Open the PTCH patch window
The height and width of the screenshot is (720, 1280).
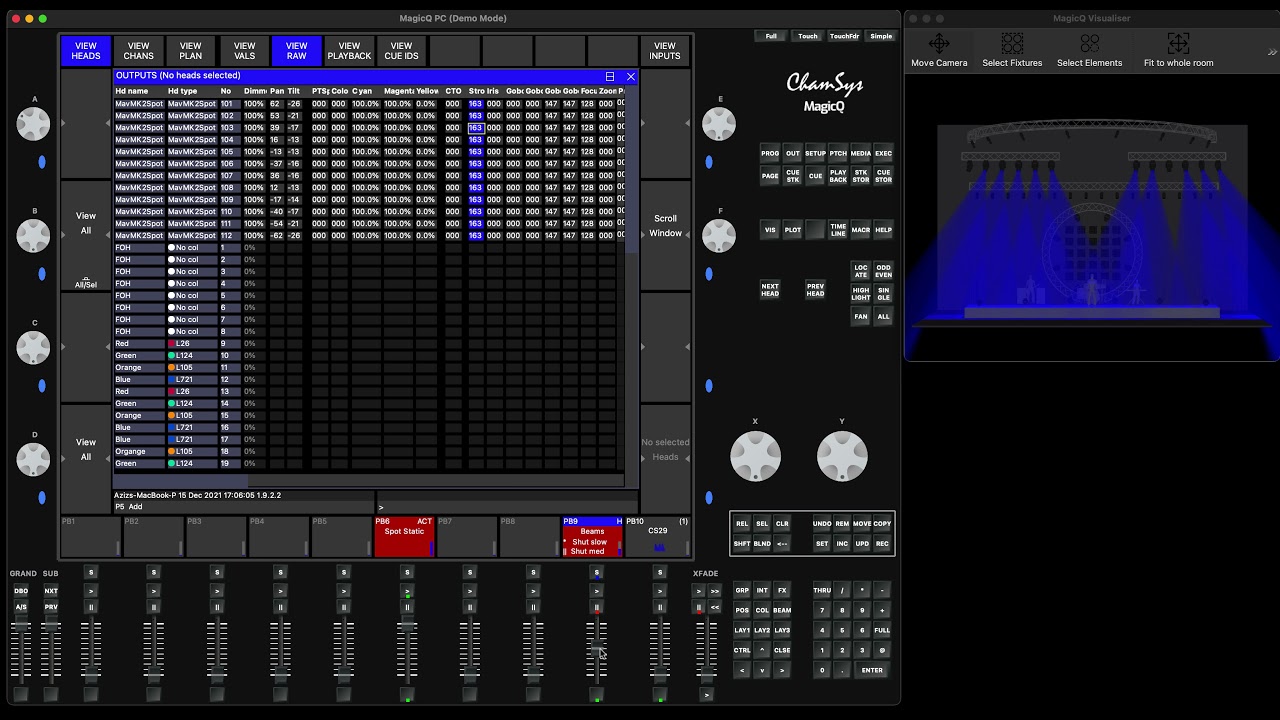pos(838,154)
